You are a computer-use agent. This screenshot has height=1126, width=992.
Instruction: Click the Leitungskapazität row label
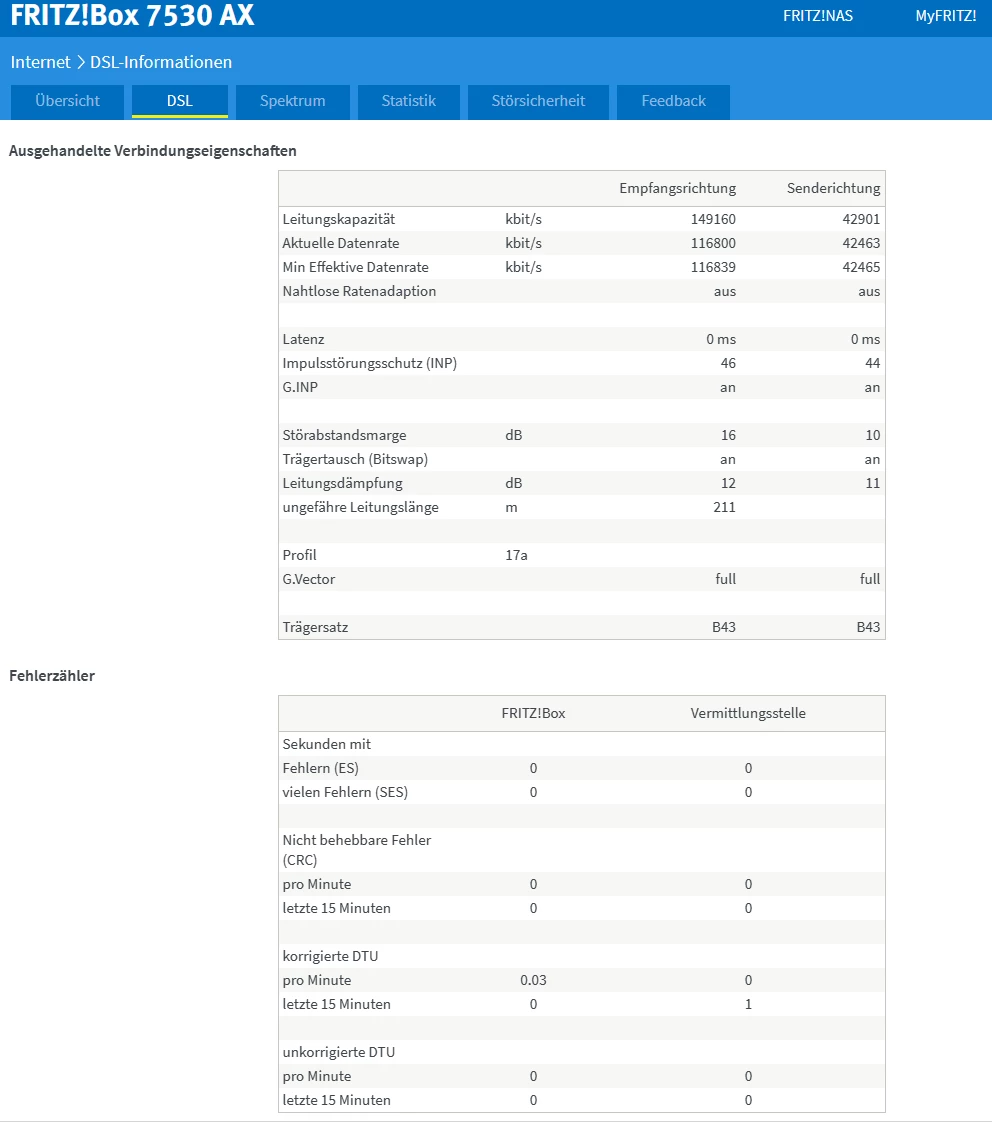pos(338,219)
